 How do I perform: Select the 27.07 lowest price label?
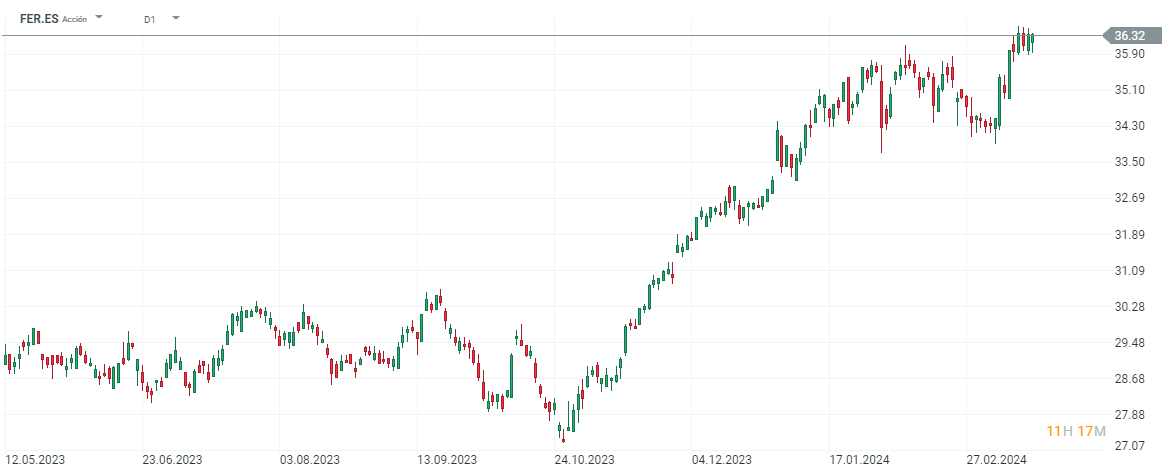pos(1129,445)
